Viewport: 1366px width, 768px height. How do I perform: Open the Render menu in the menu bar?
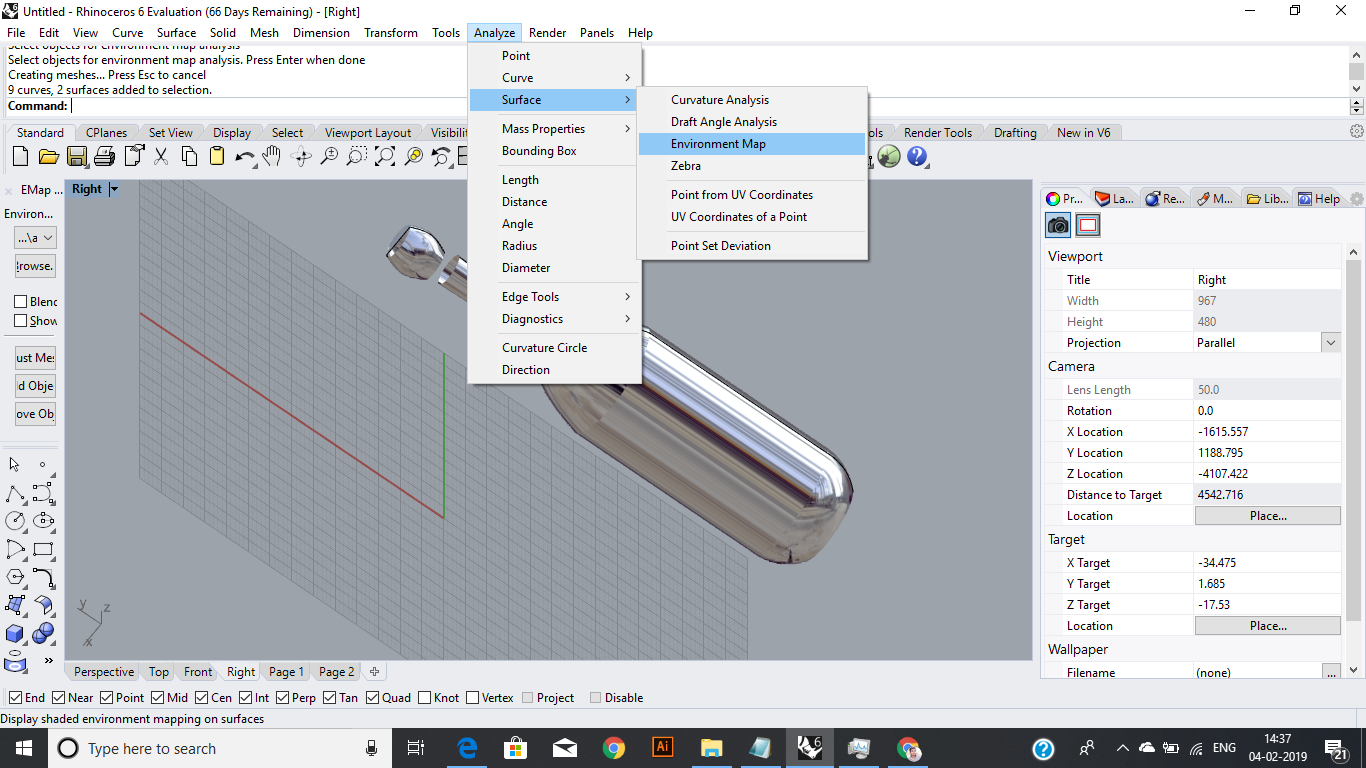click(547, 33)
